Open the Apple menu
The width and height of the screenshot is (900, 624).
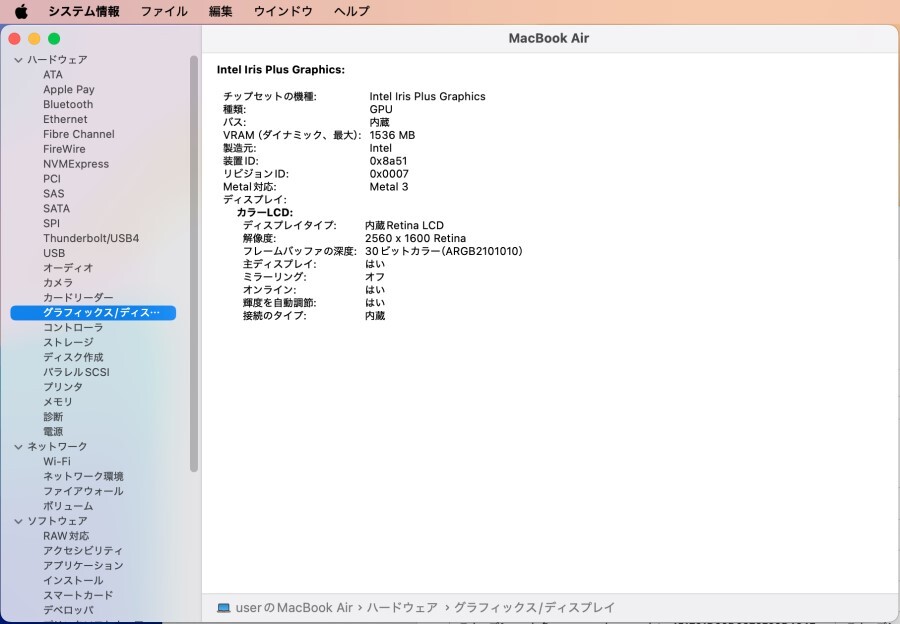(21, 11)
